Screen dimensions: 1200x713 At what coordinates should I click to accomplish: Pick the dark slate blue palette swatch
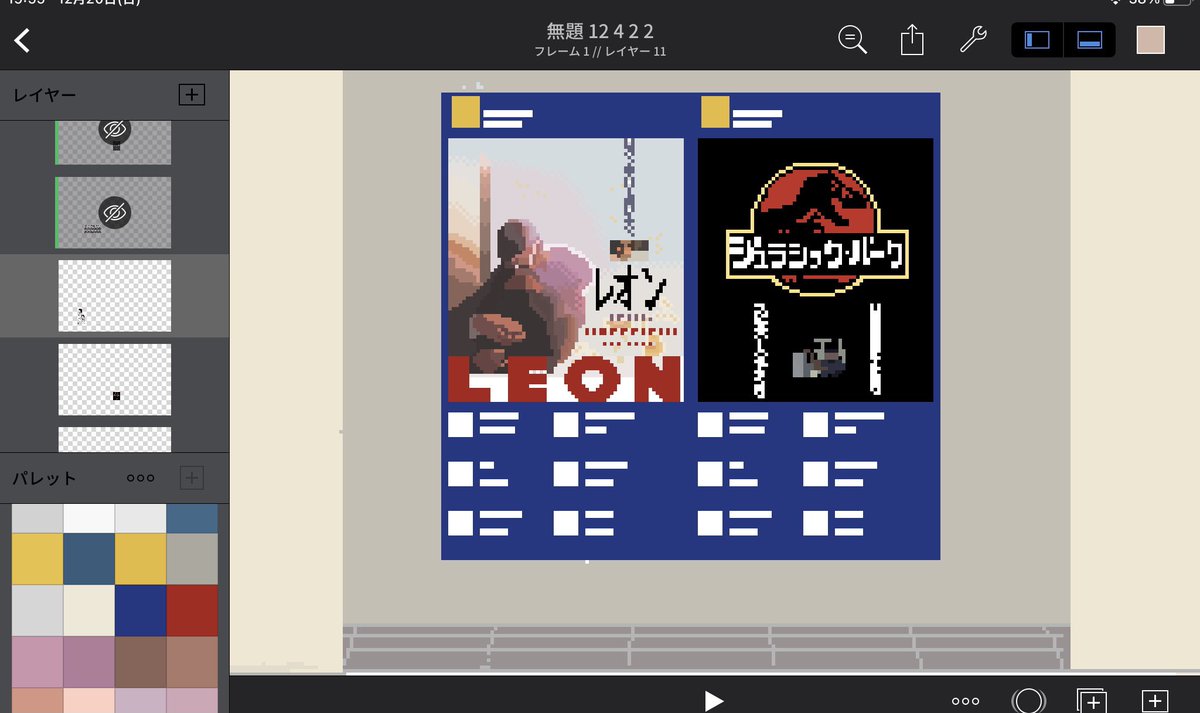click(89, 559)
